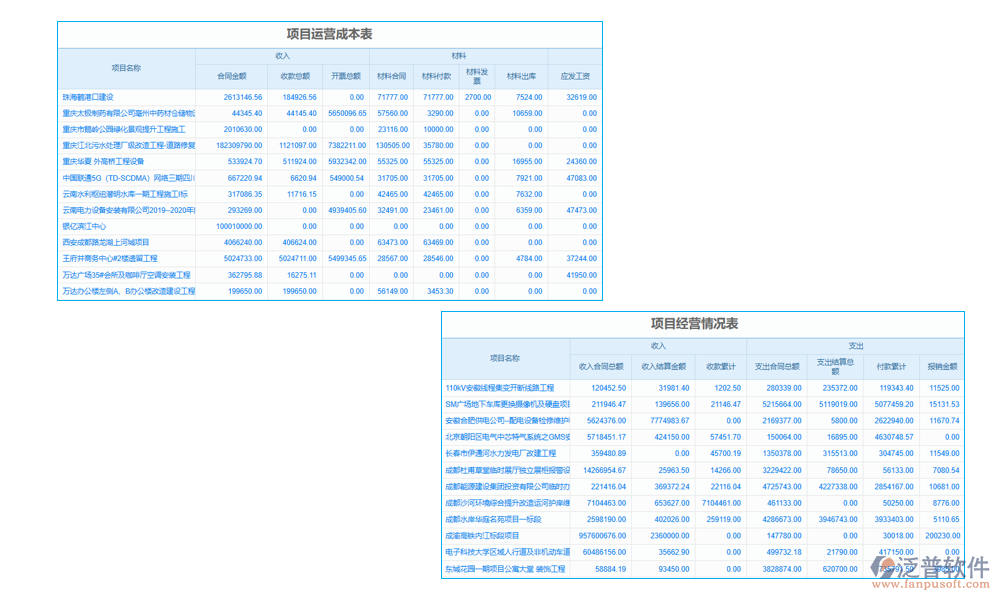Open the 王府井商务中心#2楼 project link
This screenshot has width=1000, height=600.
coord(110,259)
